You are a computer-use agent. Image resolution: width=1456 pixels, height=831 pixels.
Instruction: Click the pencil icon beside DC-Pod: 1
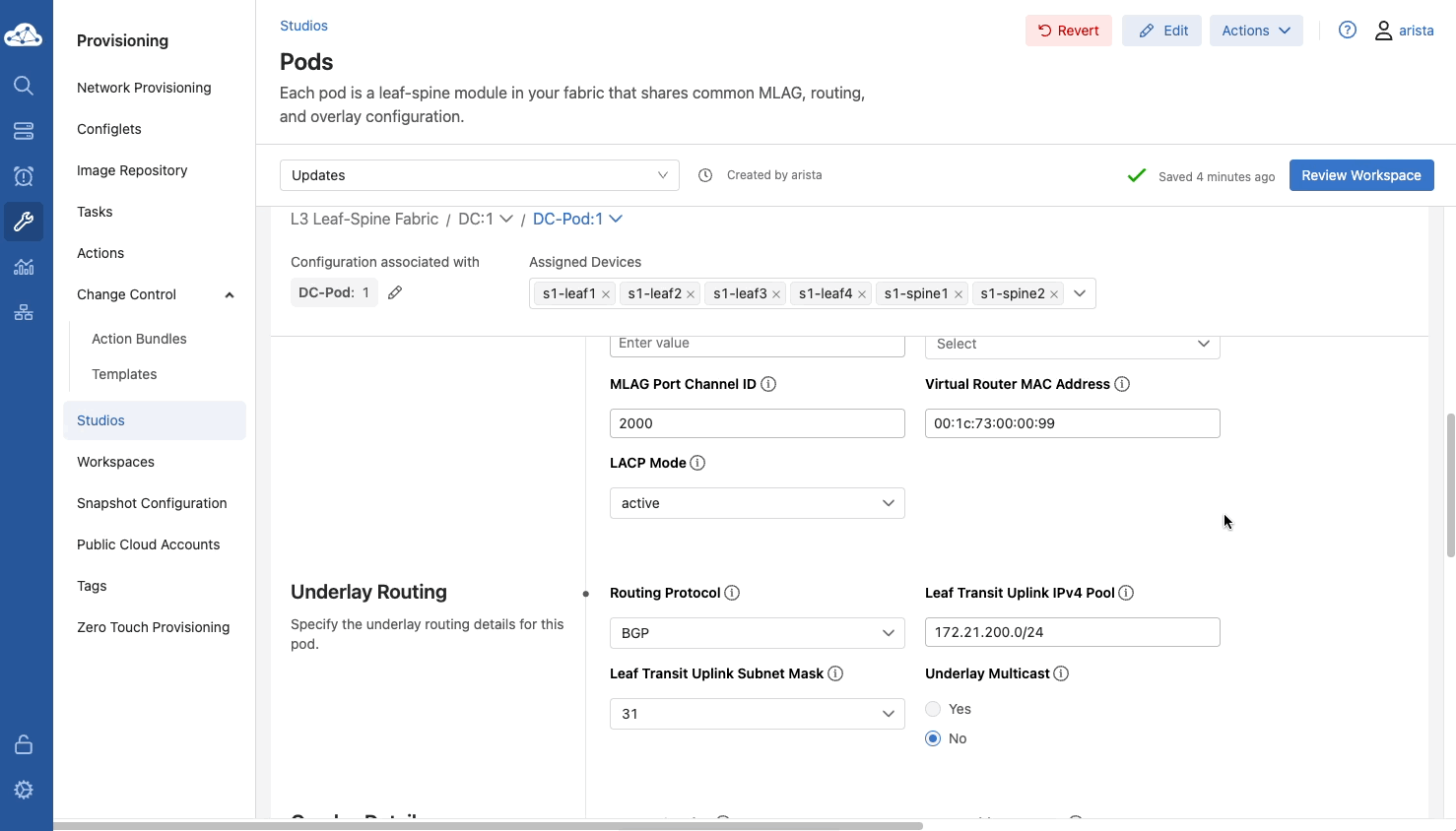point(395,292)
